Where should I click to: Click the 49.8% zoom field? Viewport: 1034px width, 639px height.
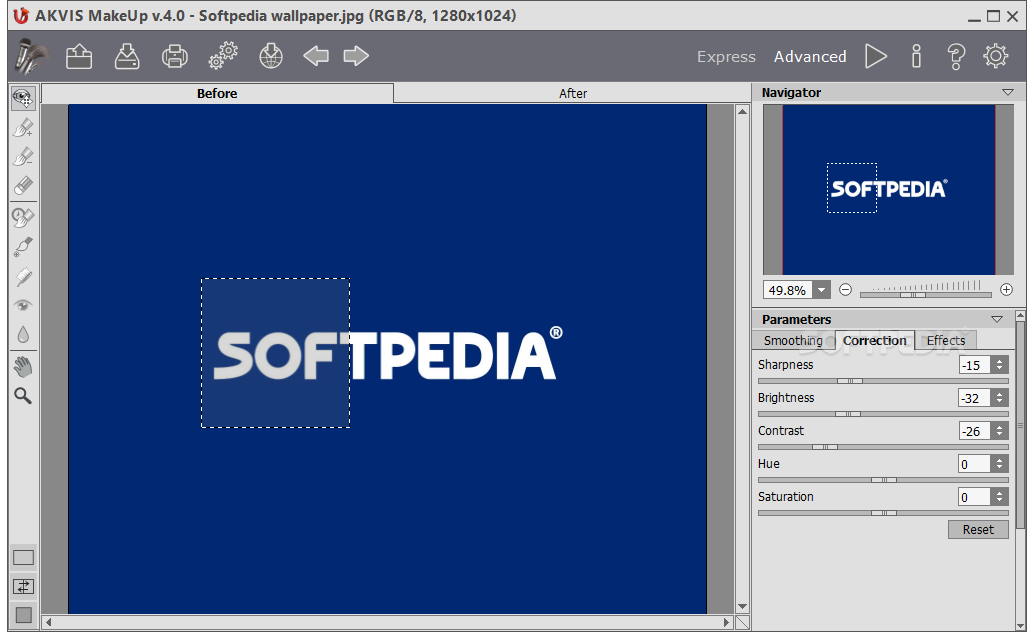(x=788, y=290)
